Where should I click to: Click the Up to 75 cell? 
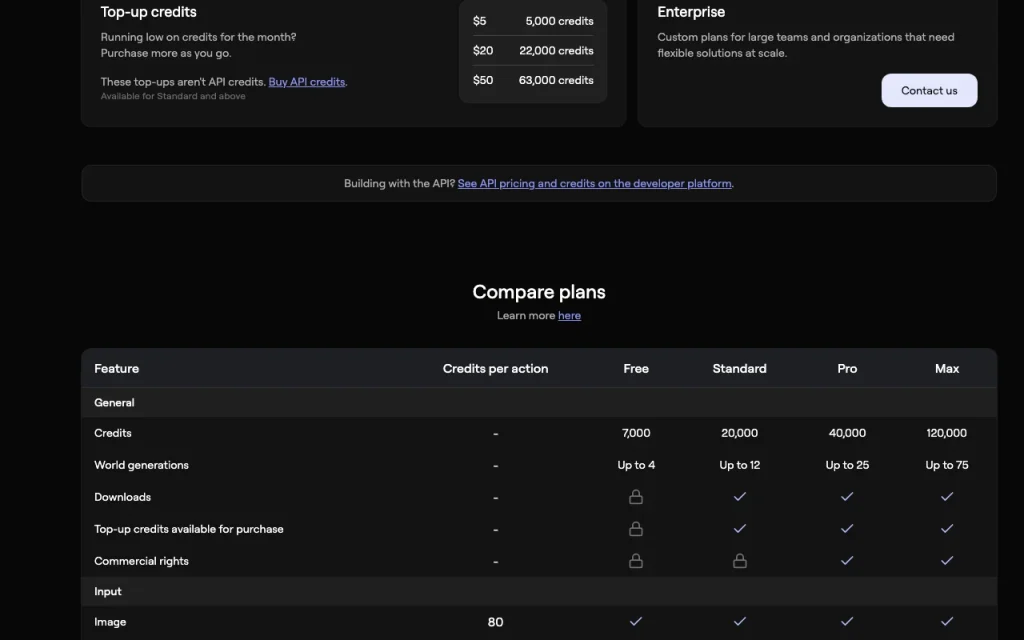[946, 465]
